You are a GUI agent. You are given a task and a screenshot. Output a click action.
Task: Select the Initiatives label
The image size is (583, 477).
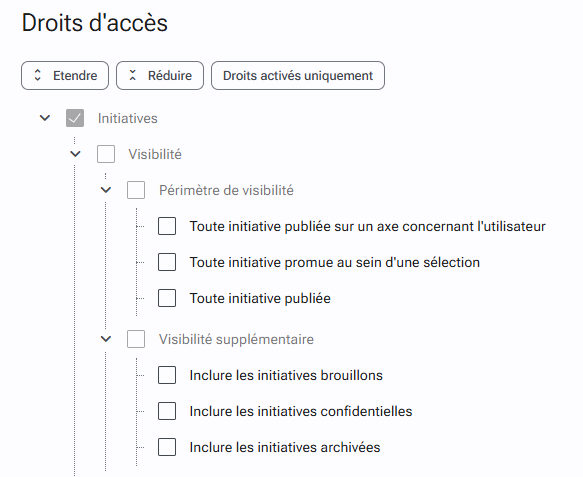pos(128,118)
